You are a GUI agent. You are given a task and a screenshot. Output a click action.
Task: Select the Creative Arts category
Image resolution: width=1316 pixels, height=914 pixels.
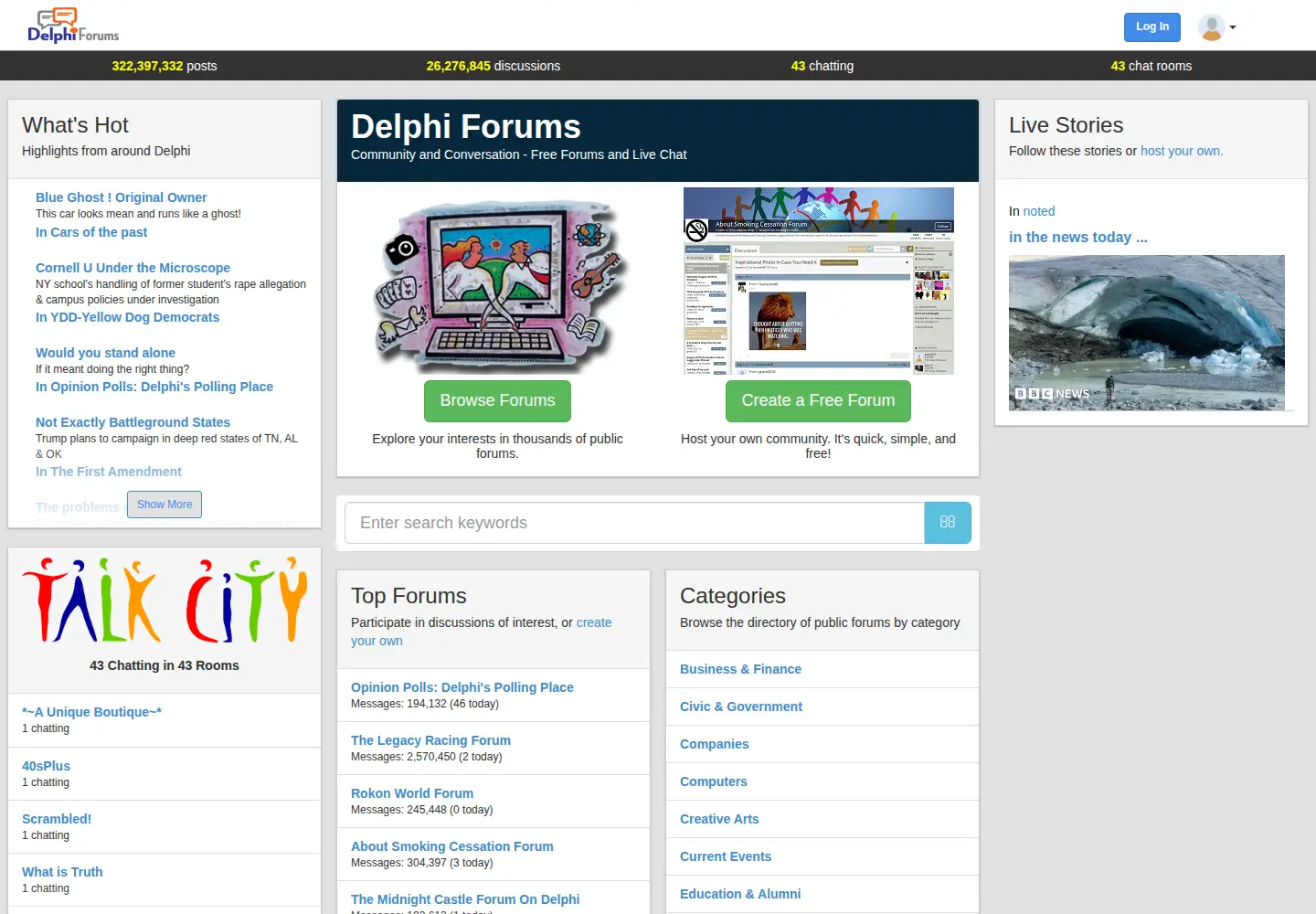tap(719, 819)
